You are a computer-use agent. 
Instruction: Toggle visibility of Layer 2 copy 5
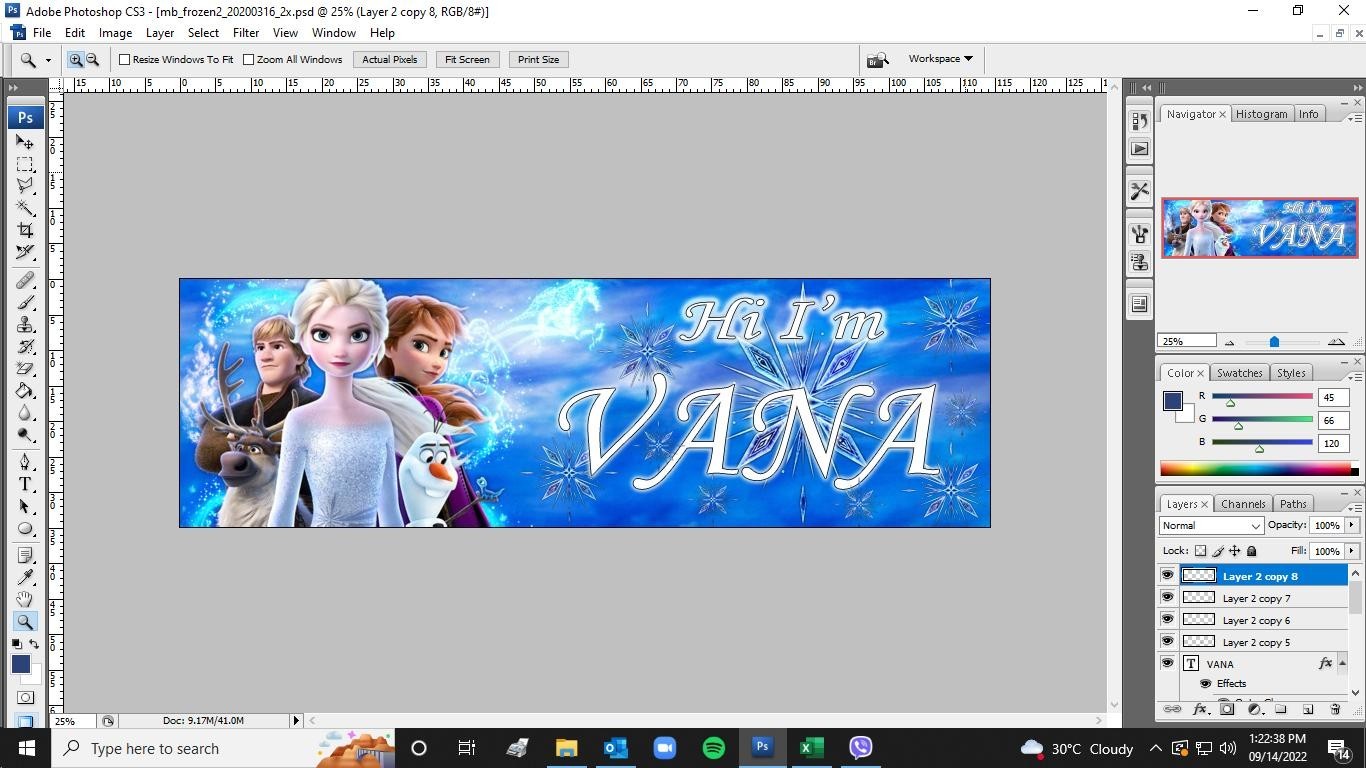pyautogui.click(x=1167, y=641)
